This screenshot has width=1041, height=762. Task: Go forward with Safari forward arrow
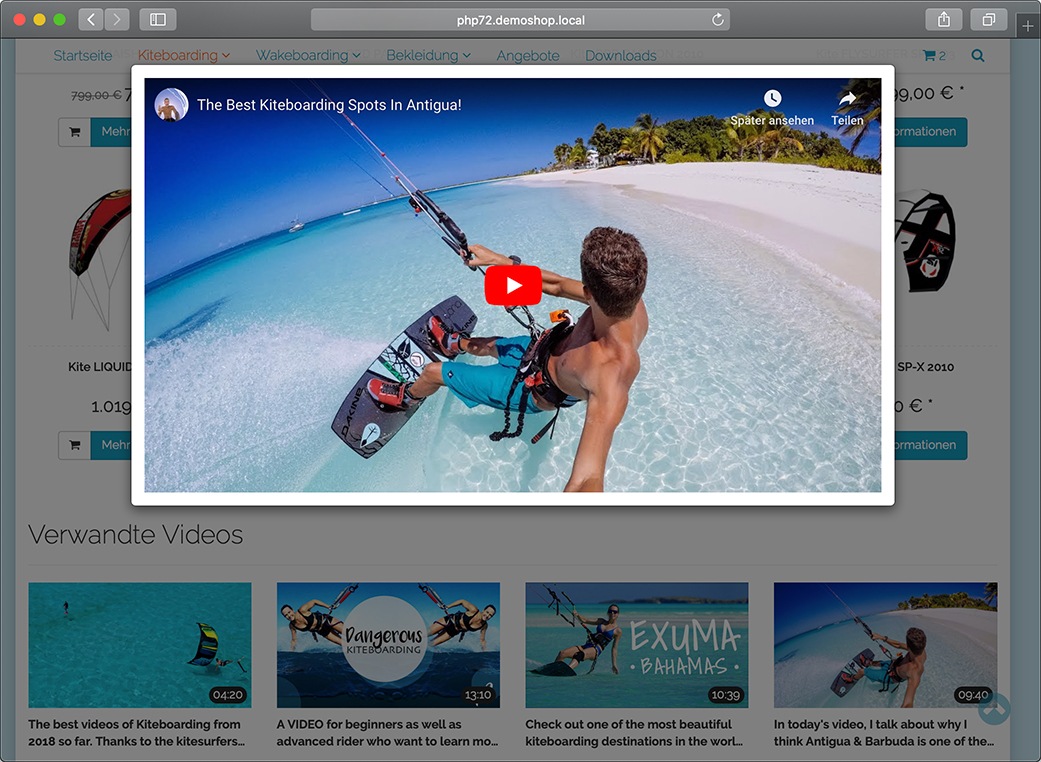click(x=117, y=19)
